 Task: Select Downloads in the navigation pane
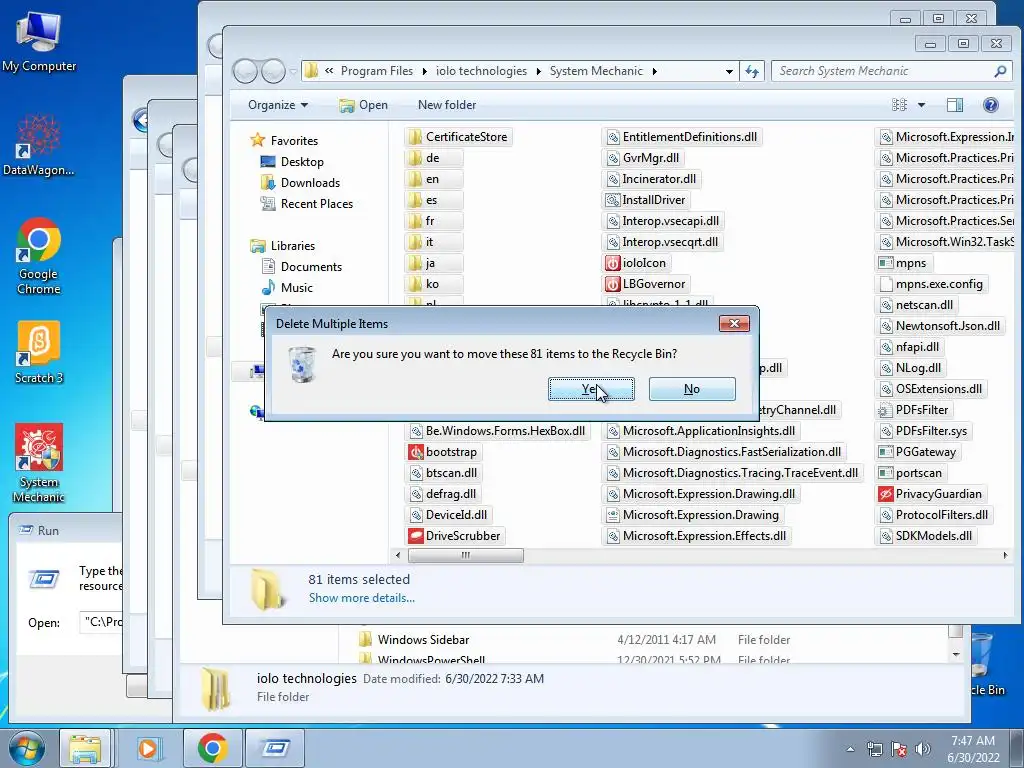click(310, 182)
